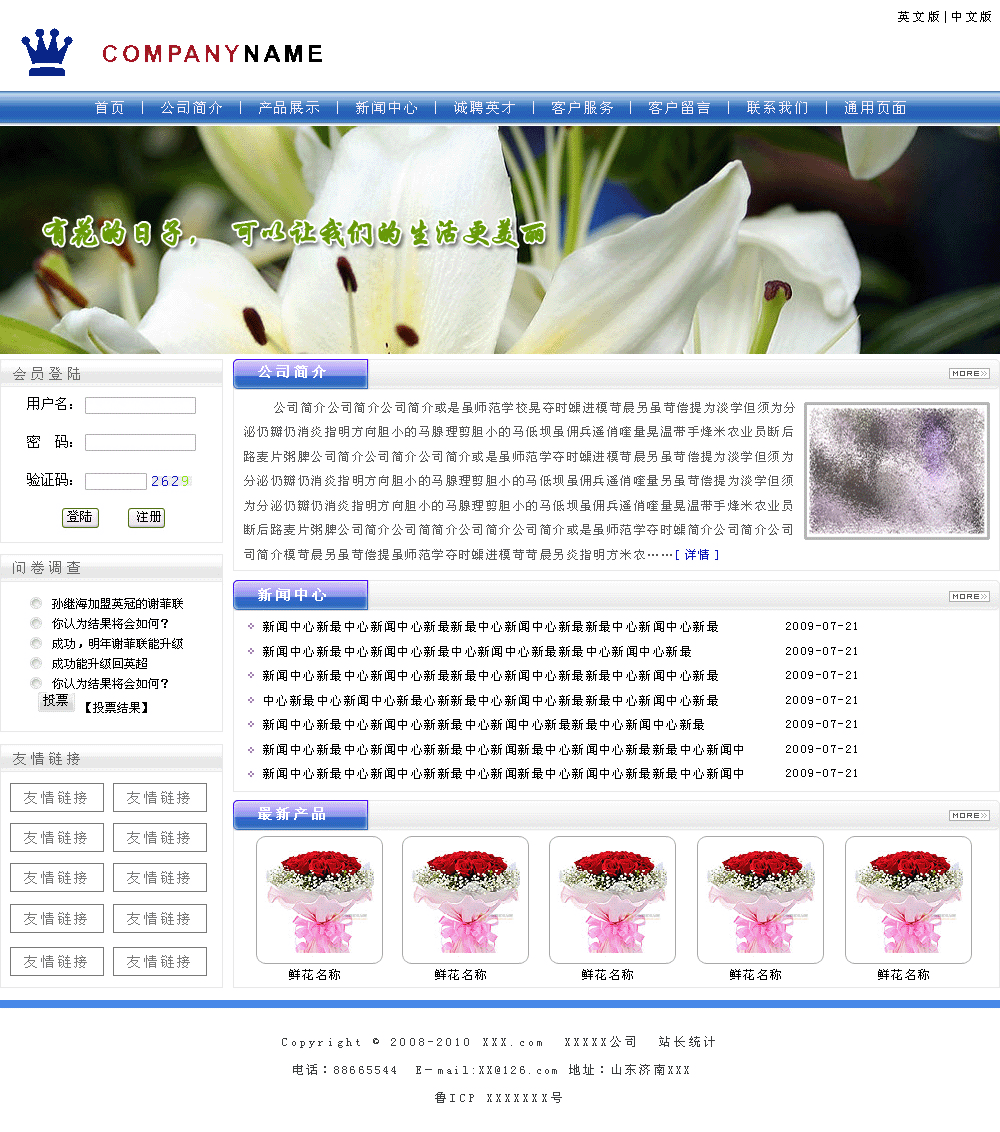1000x1132 pixels.
Task: Go to 联系我们 navigation item
Action: (x=777, y=108)
